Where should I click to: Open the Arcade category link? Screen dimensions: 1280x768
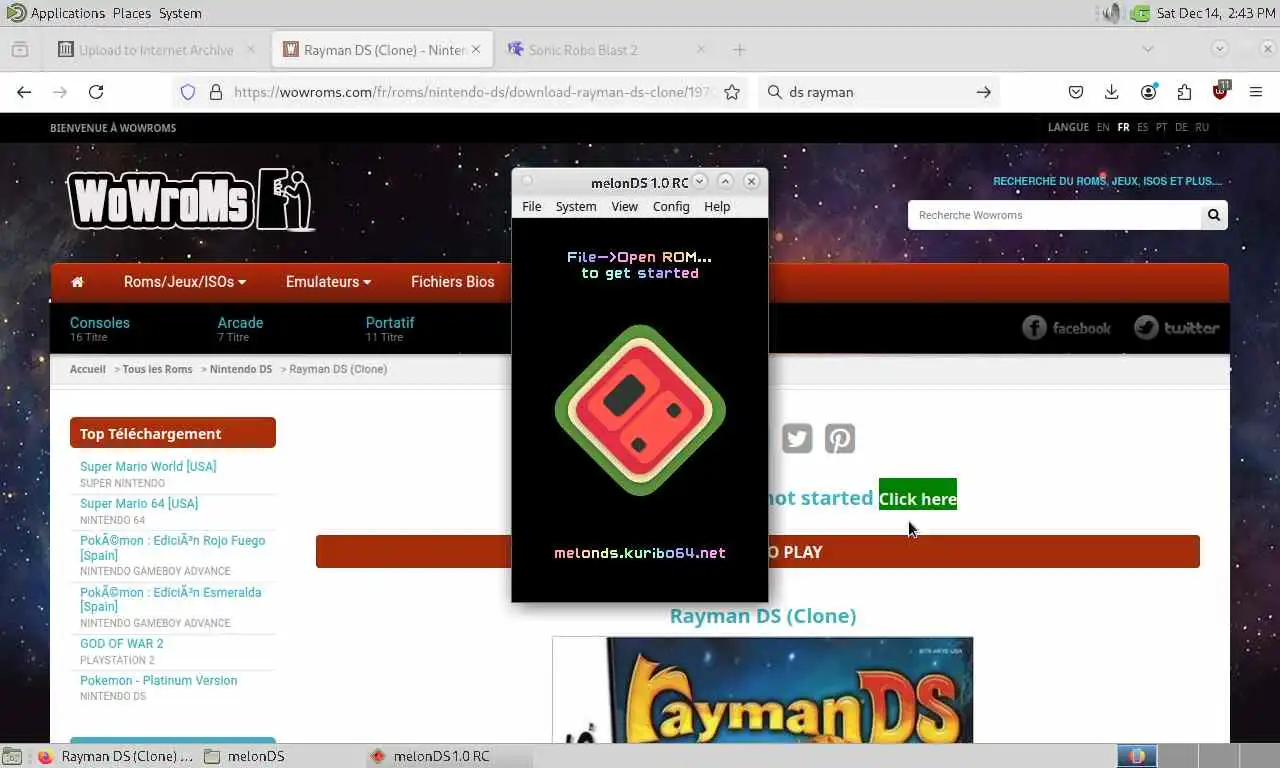click(x=240, y=323)
